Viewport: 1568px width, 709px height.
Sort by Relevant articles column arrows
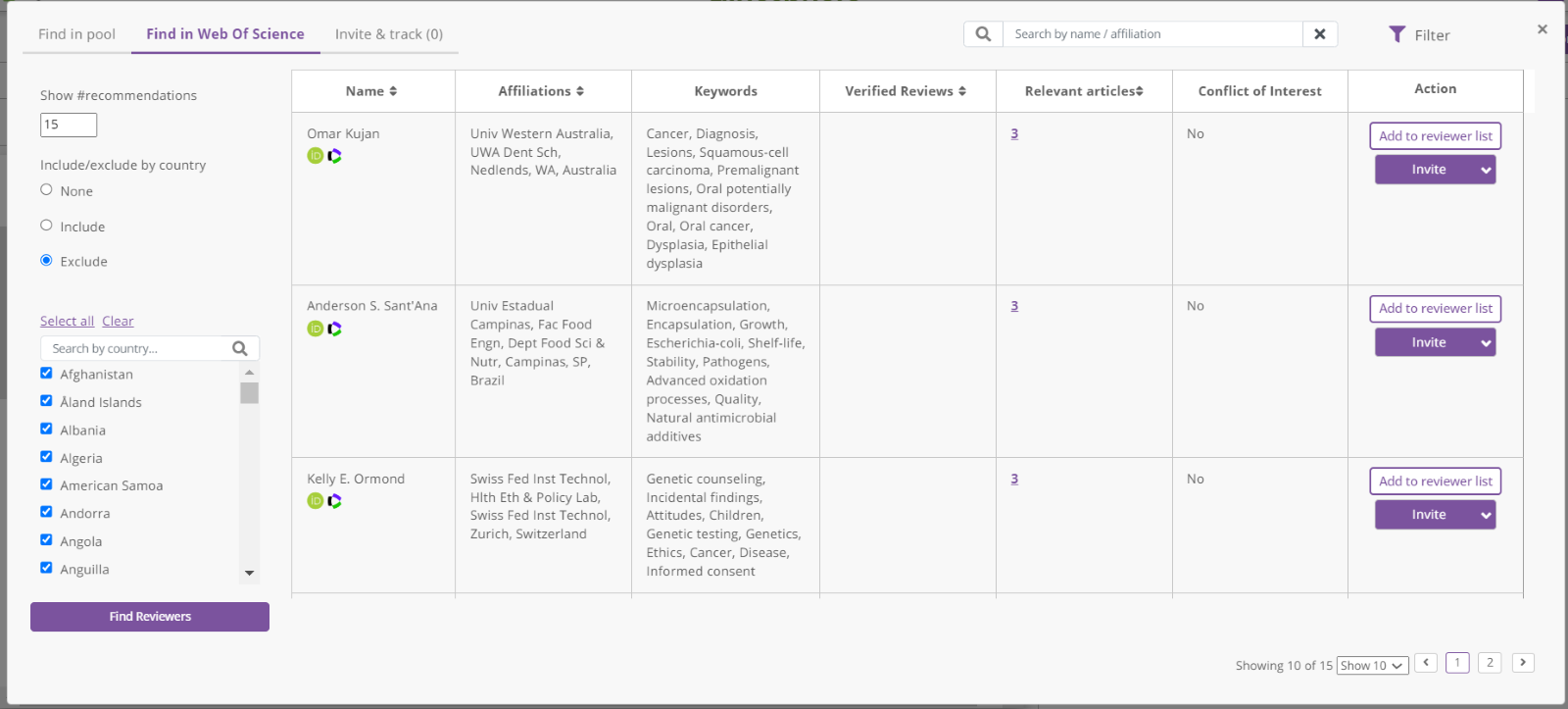[x=1140, y=91]
